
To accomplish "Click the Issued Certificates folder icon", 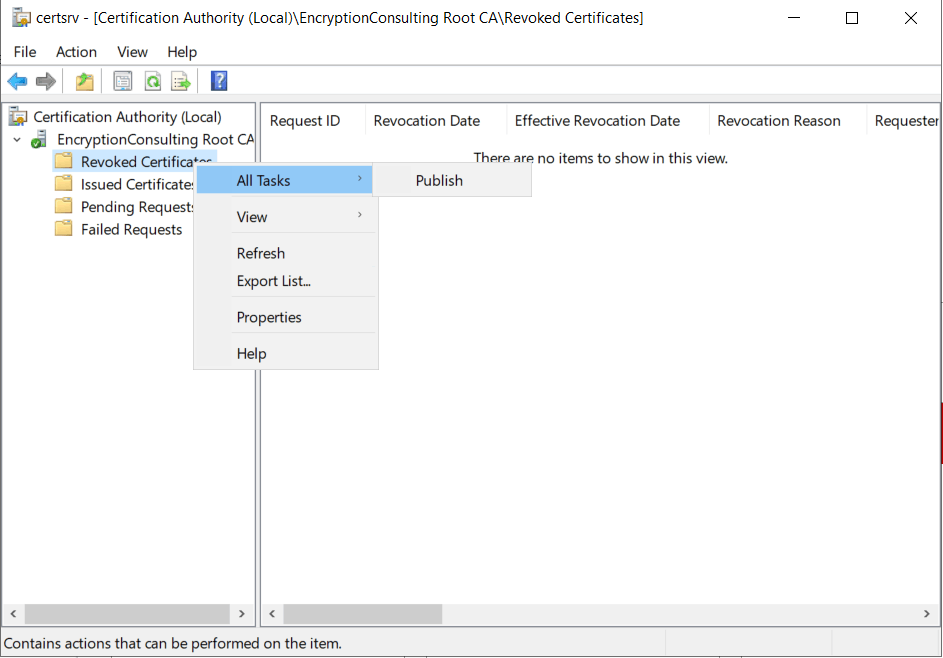I will tap(63, 183).
